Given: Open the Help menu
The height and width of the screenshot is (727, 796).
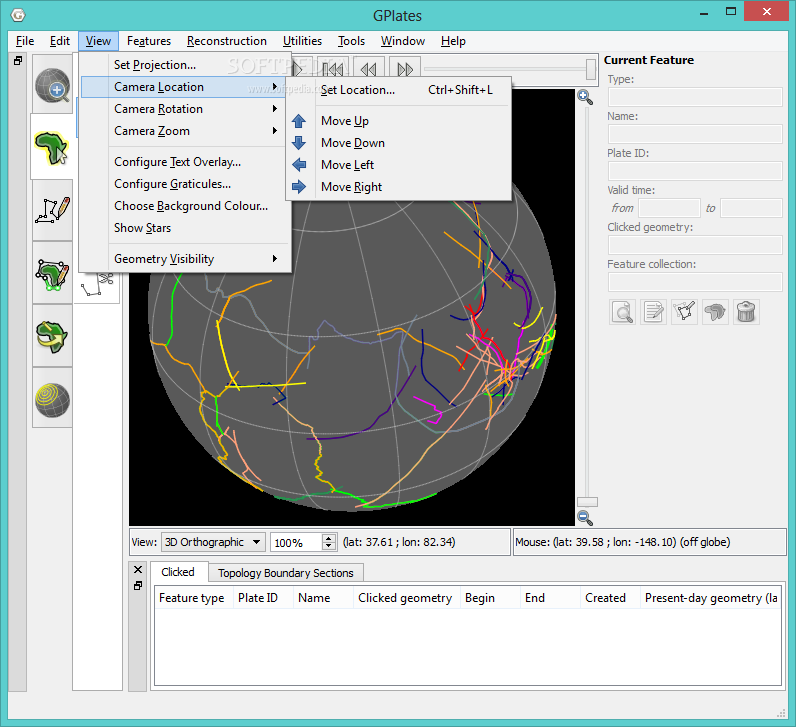Looking at the screenshot, I should click(453, 41).
